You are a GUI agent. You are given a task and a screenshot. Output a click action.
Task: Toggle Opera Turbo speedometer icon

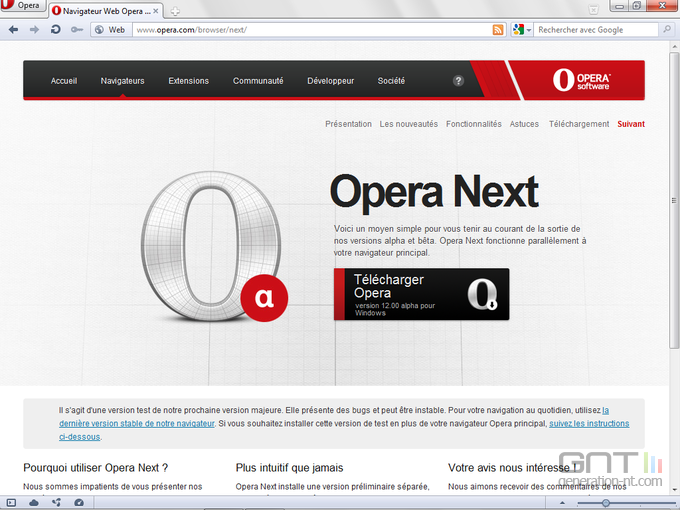click(79, 503)
